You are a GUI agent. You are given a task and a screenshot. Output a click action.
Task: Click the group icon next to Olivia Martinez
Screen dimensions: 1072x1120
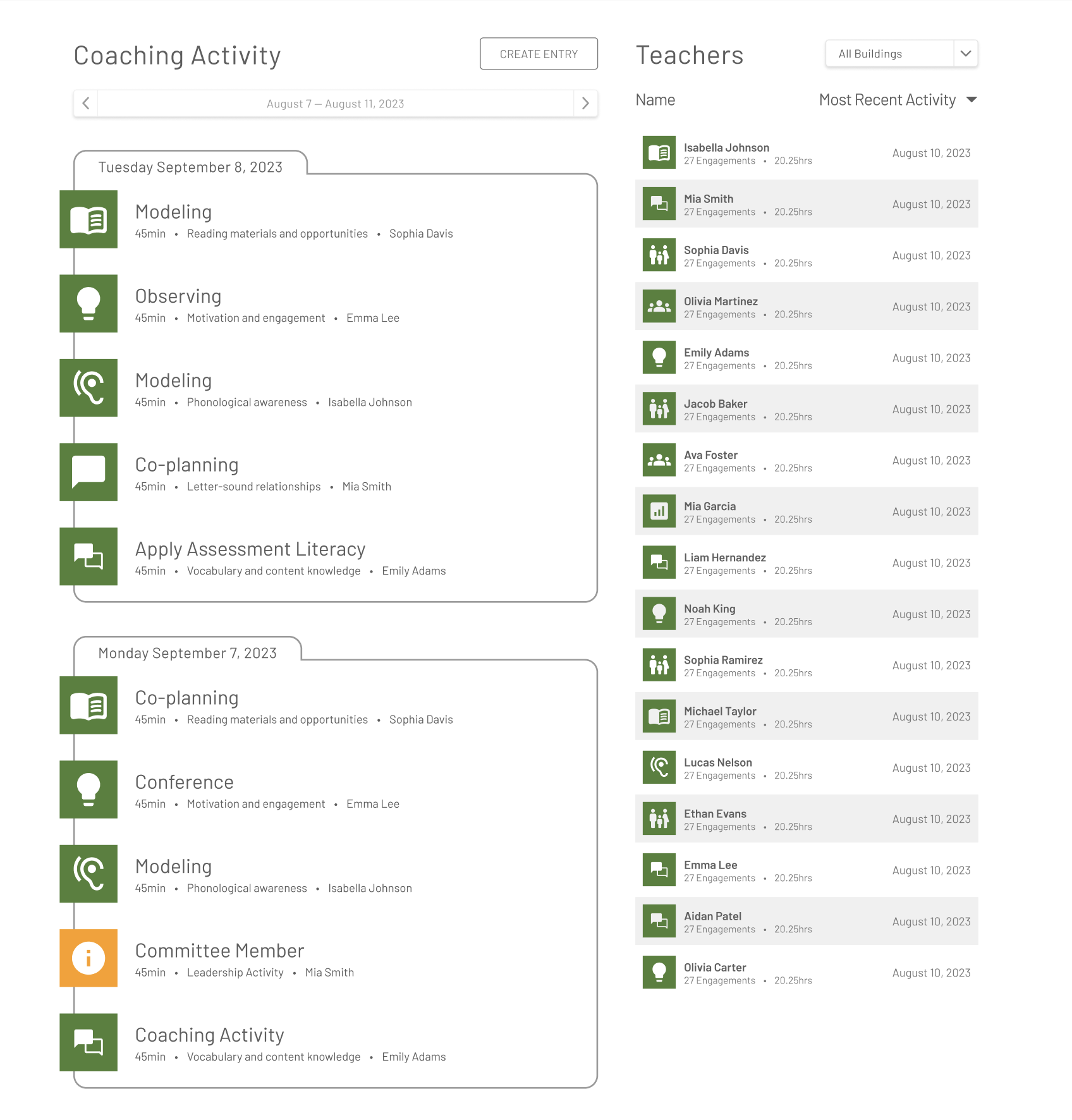coord(659,307)
